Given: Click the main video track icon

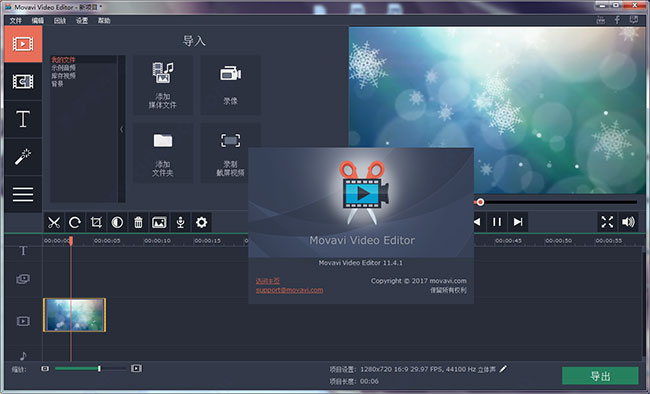Looking at the screenshot, I should point(23,321).
